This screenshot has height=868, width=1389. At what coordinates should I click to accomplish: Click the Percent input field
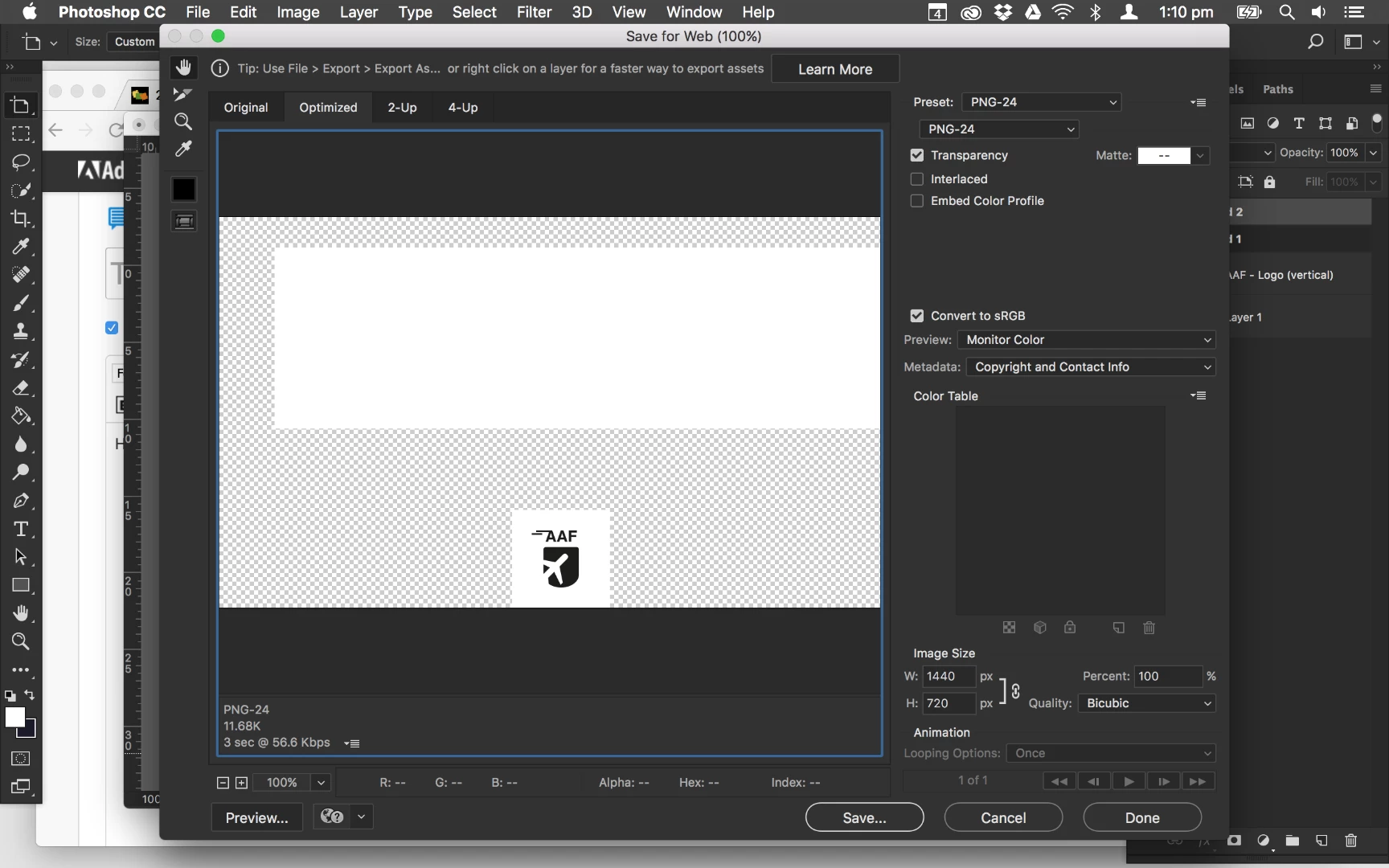1168,676
